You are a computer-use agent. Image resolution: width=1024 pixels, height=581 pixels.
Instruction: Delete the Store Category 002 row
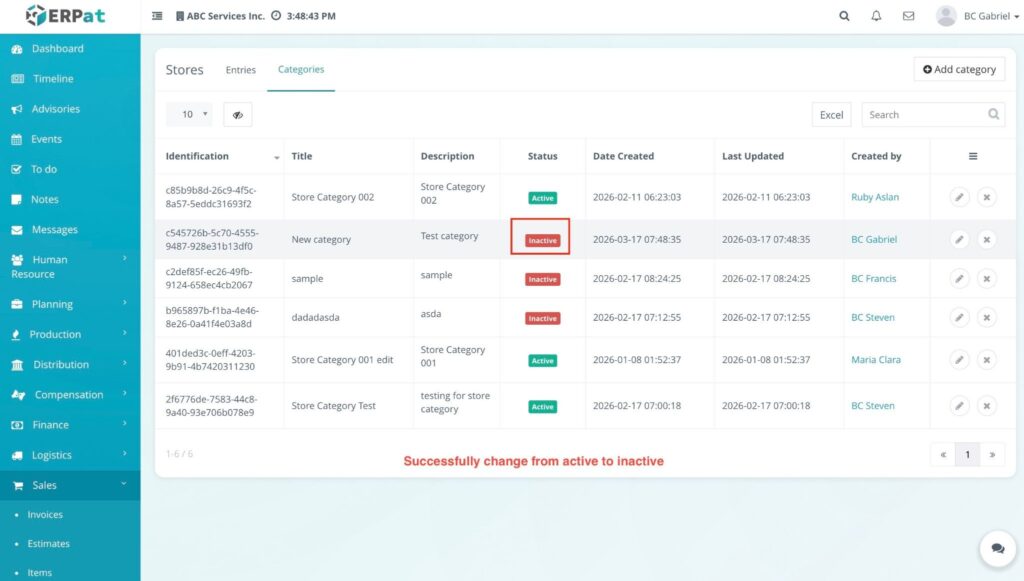click(986, 198)
